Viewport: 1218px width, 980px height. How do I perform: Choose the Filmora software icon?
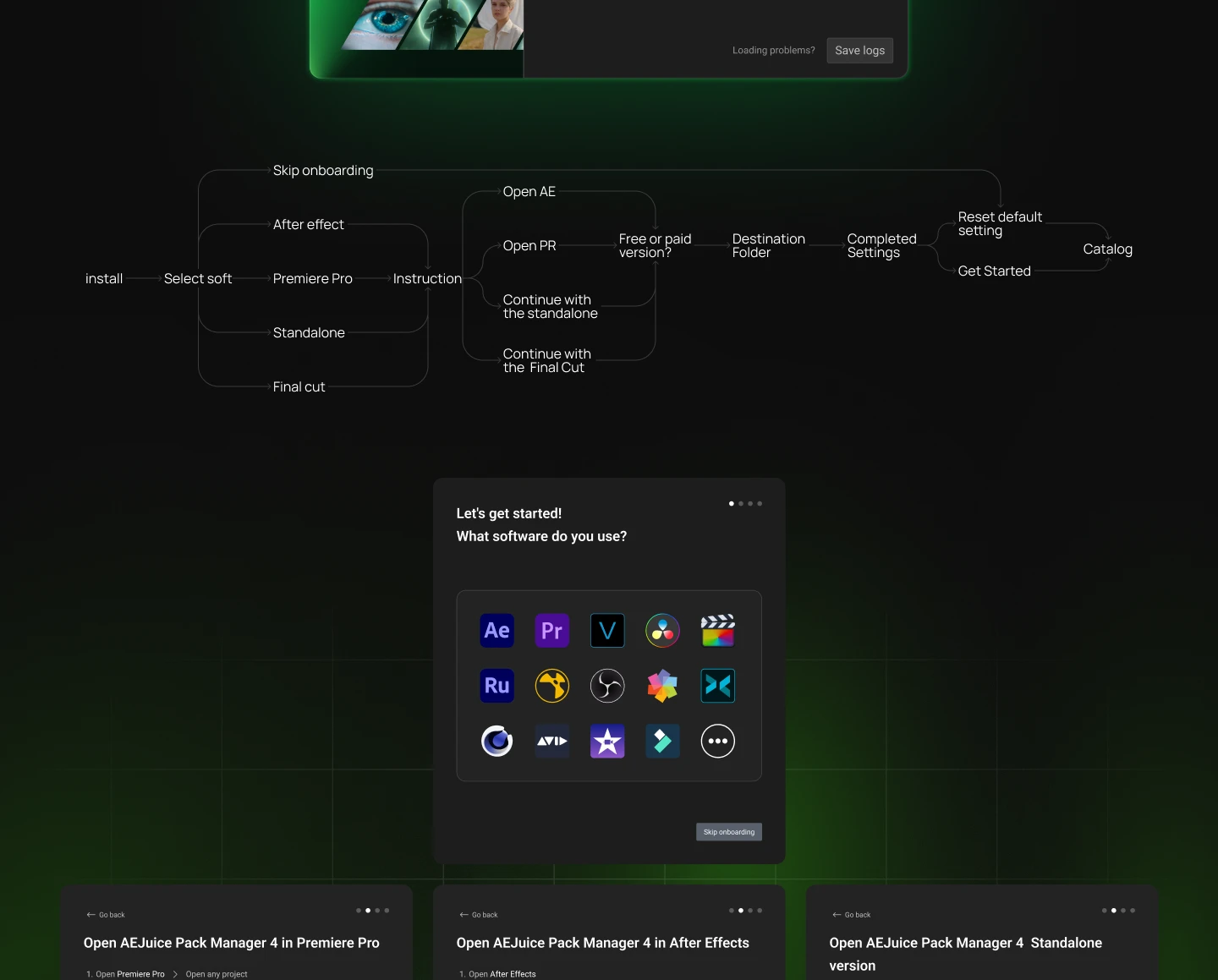(x=662, y=742)
